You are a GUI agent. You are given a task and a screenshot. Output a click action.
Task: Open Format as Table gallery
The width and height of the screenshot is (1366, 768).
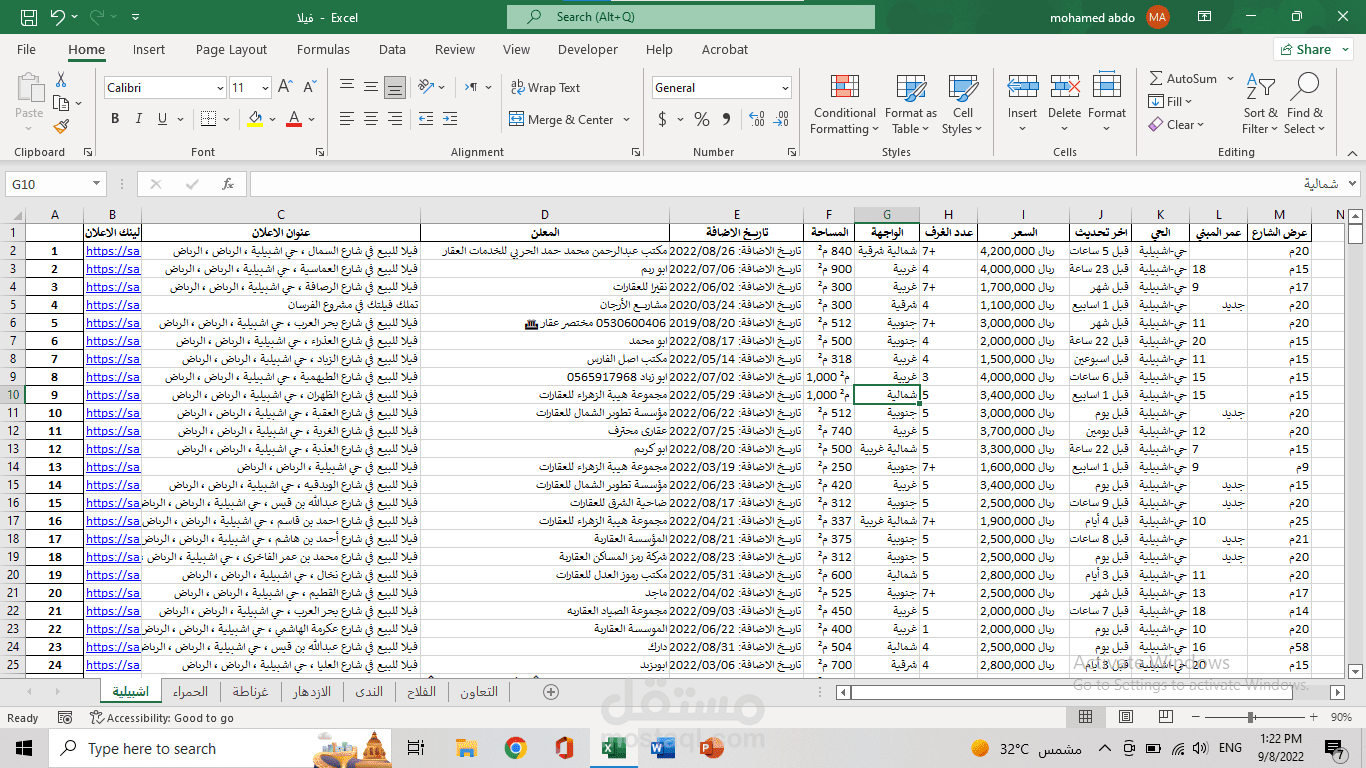coord(910,105)
